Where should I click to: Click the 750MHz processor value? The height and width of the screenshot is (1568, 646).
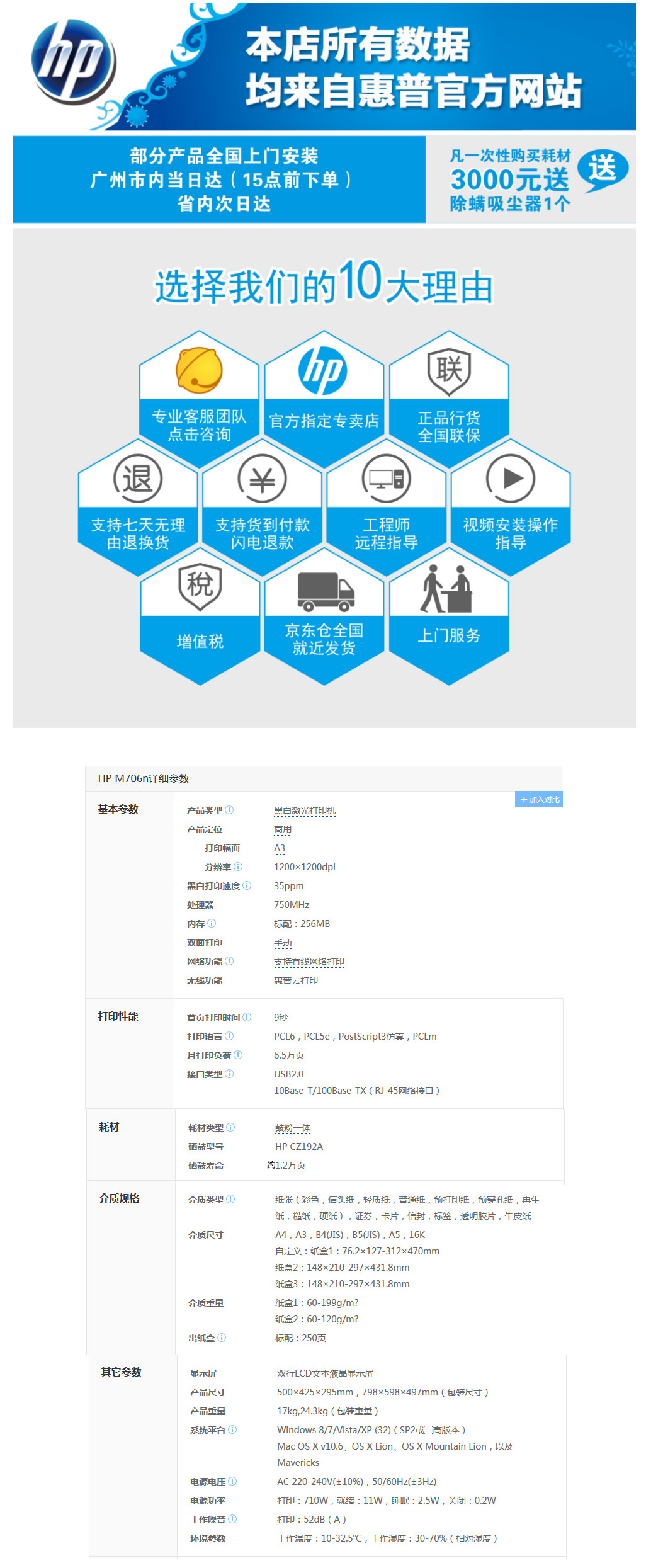point(292,905)
